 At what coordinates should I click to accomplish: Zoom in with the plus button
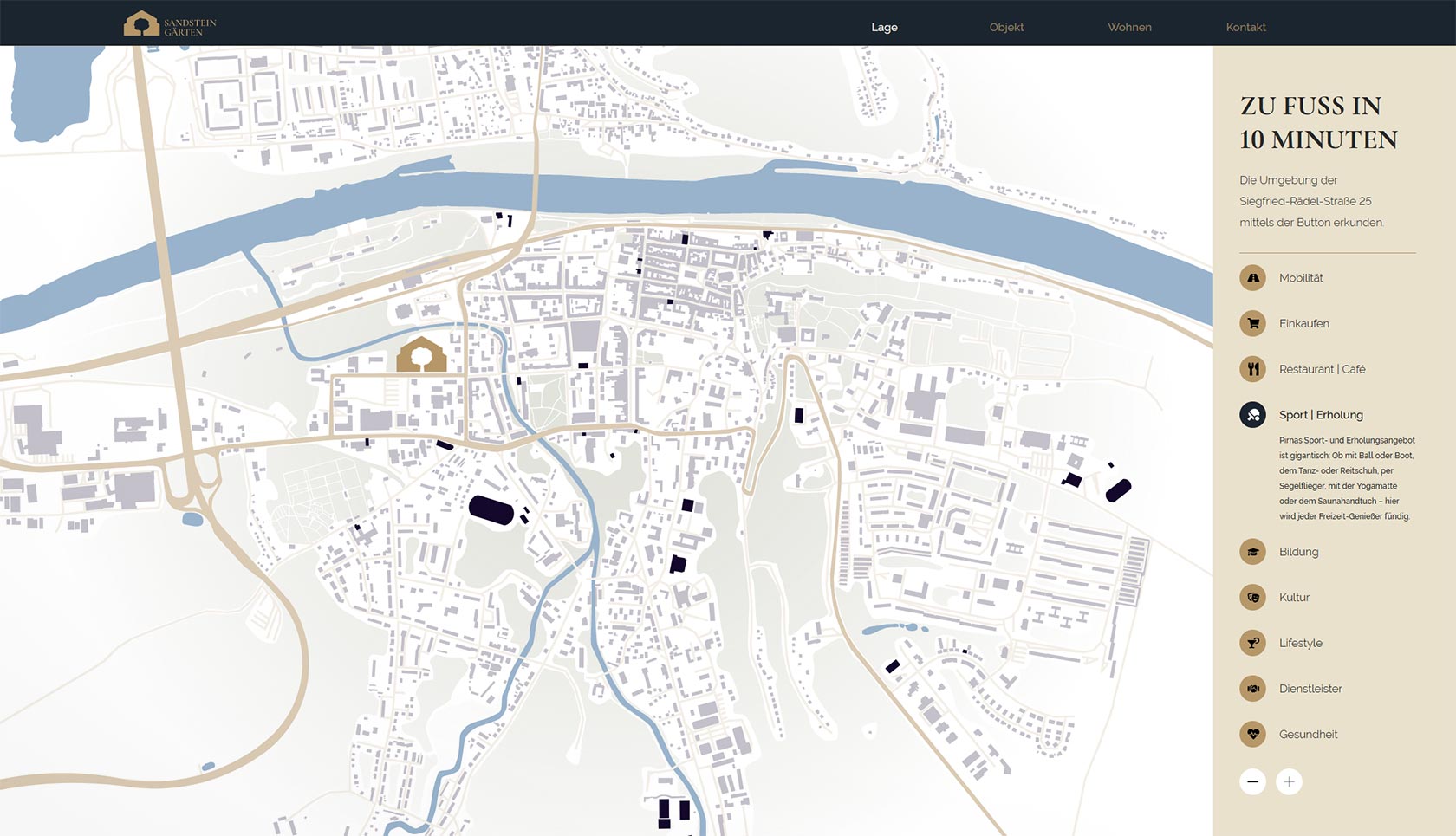coord(1289,782)
